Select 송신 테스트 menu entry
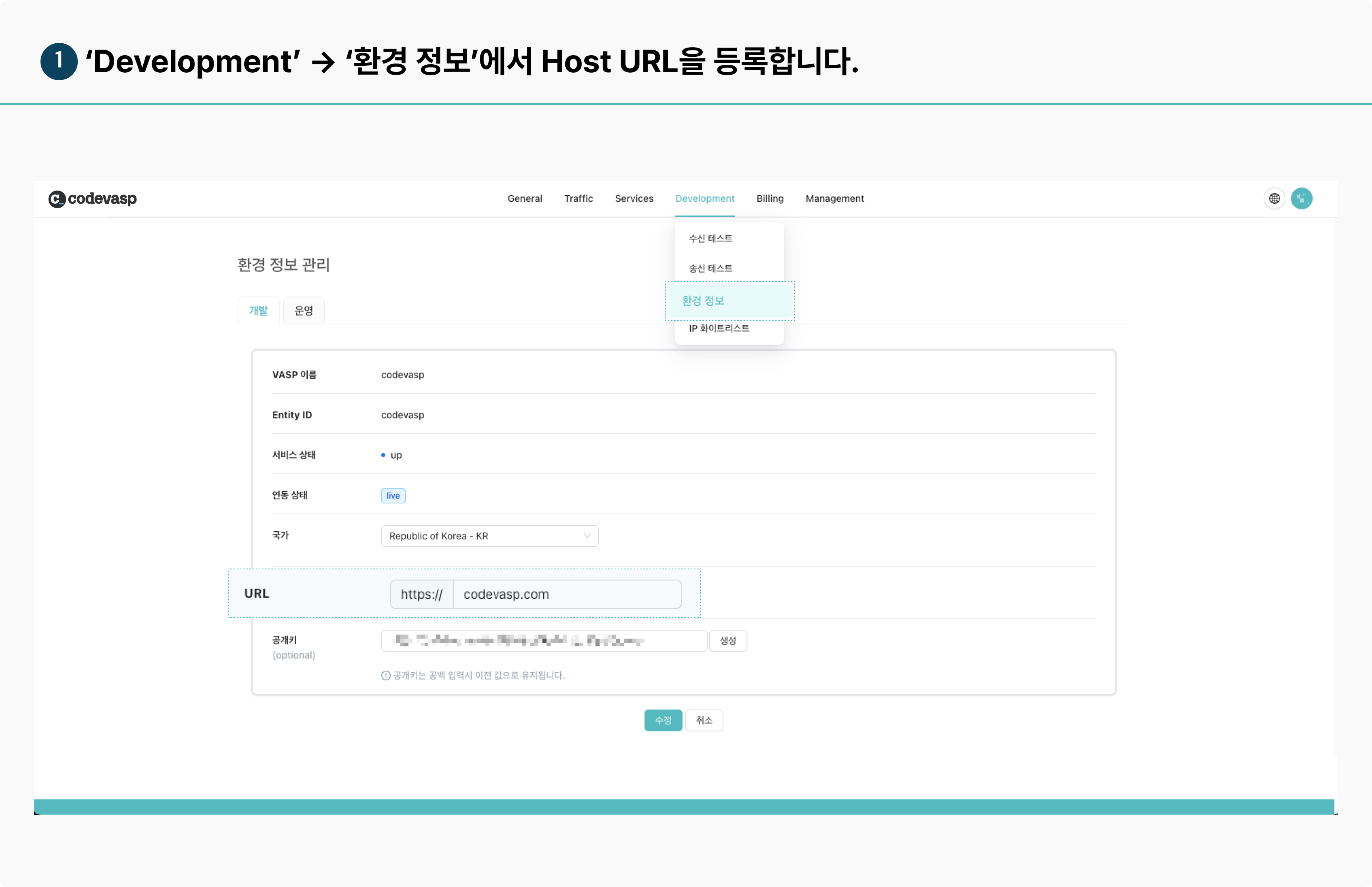The image size is (1372, 887). coord(711,268)
